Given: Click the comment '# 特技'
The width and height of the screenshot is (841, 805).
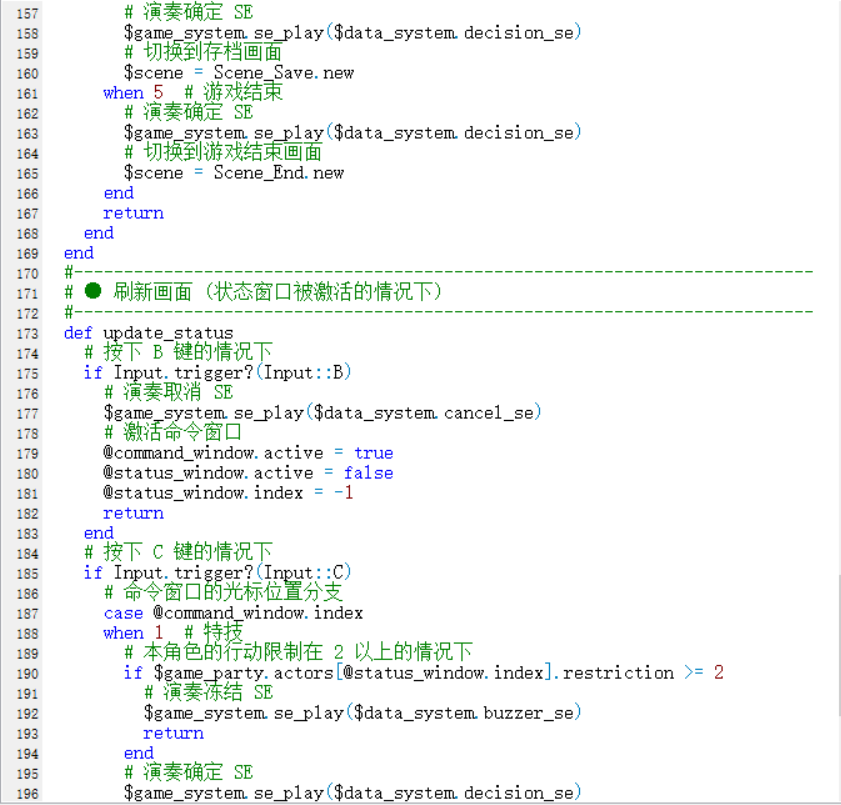Looking at the screenshot, I should [x=213, y=632].
